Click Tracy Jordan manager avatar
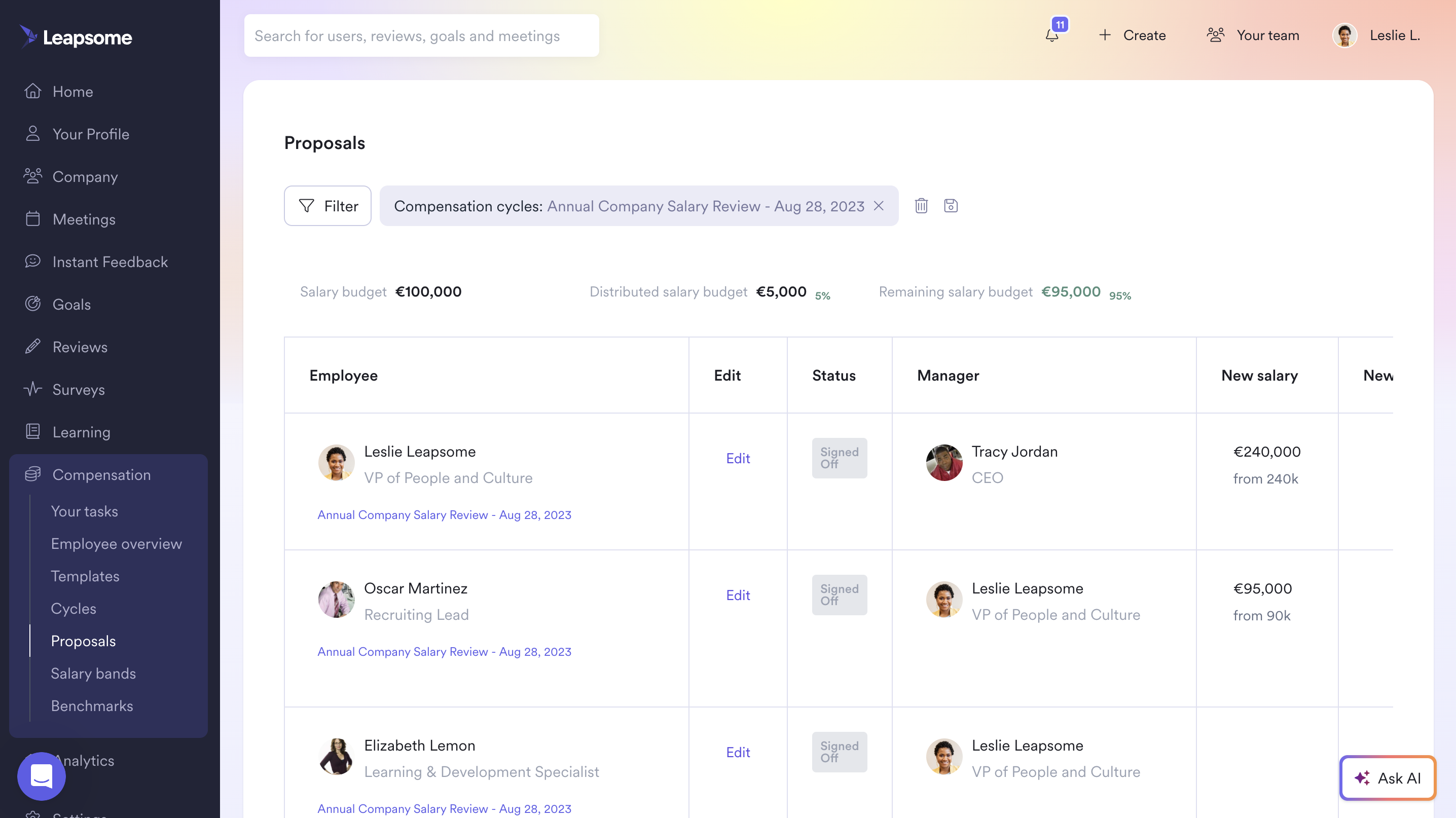This screenshot has height=818, width=1456. point(944,462)
